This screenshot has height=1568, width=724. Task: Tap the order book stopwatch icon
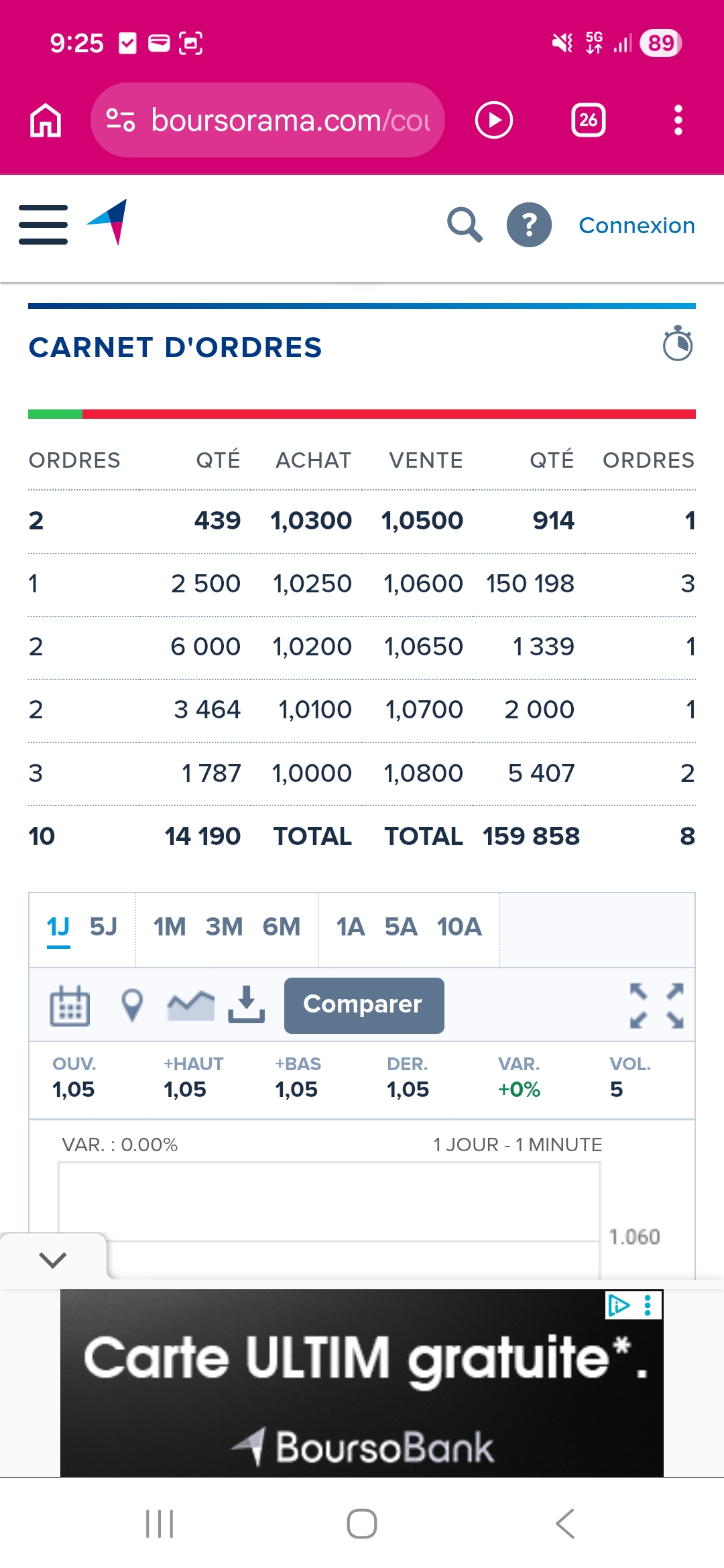coord(678,344)
